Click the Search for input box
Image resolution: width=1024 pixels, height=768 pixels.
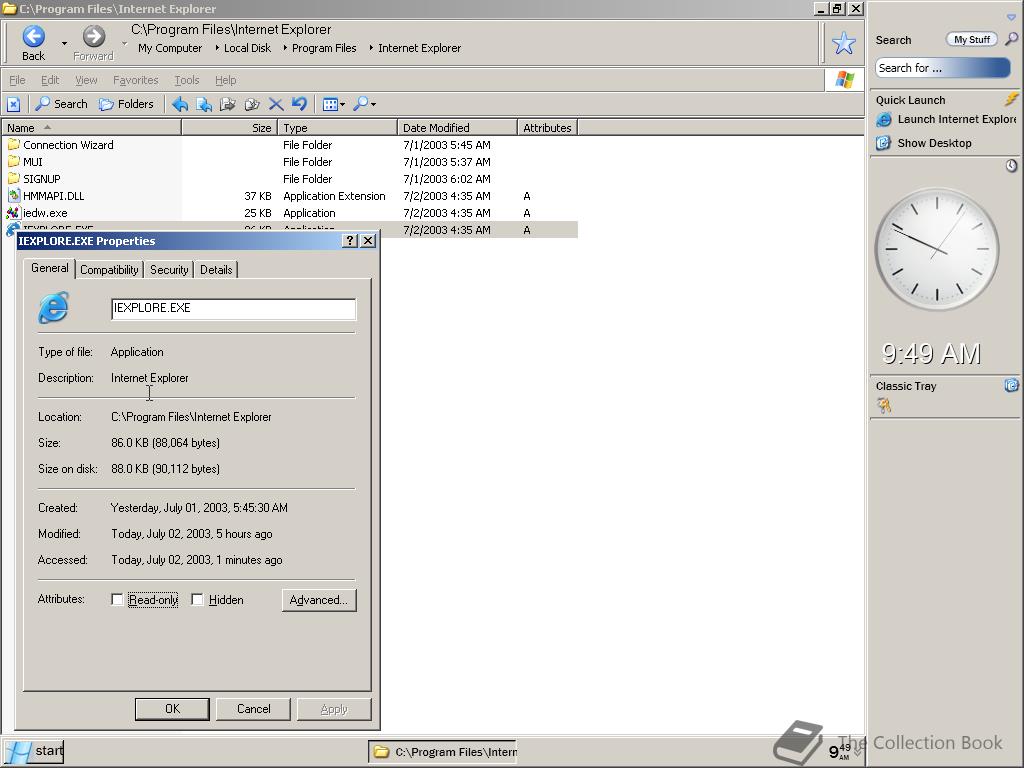pos(942,68)
